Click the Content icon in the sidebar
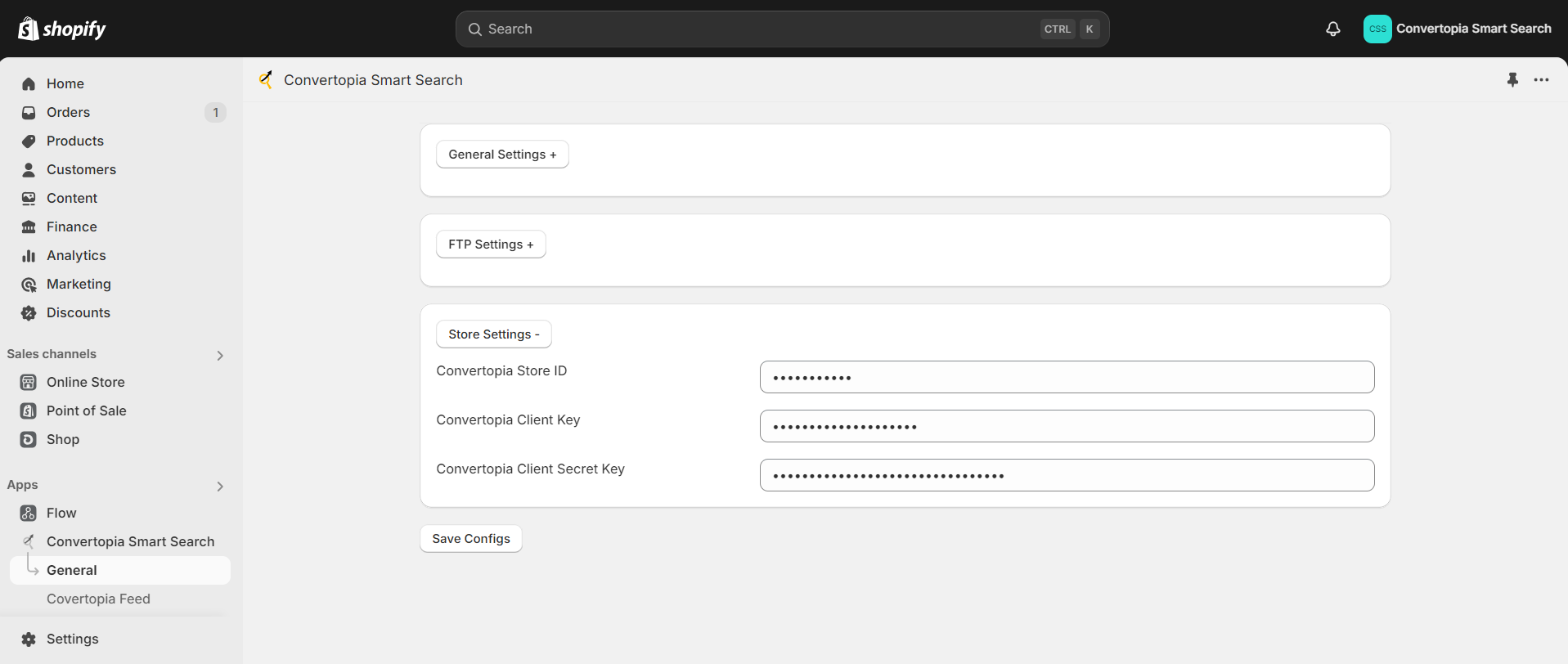 point(29,198)
